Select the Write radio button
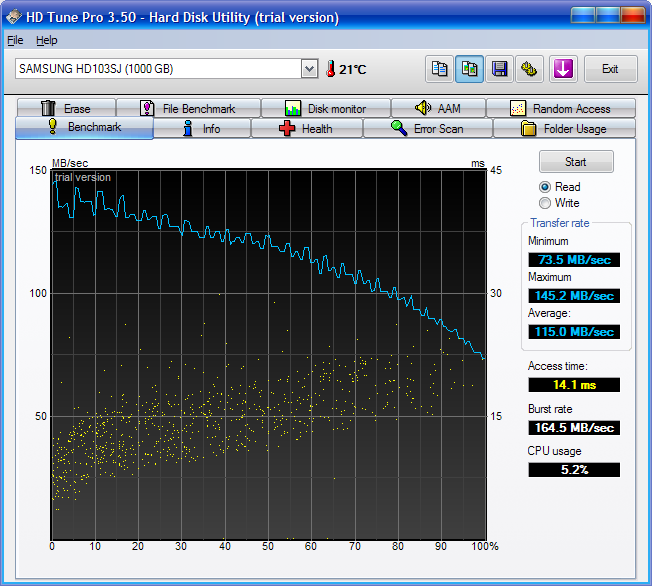Screen dimensions: 652x586 pos(545,203)
